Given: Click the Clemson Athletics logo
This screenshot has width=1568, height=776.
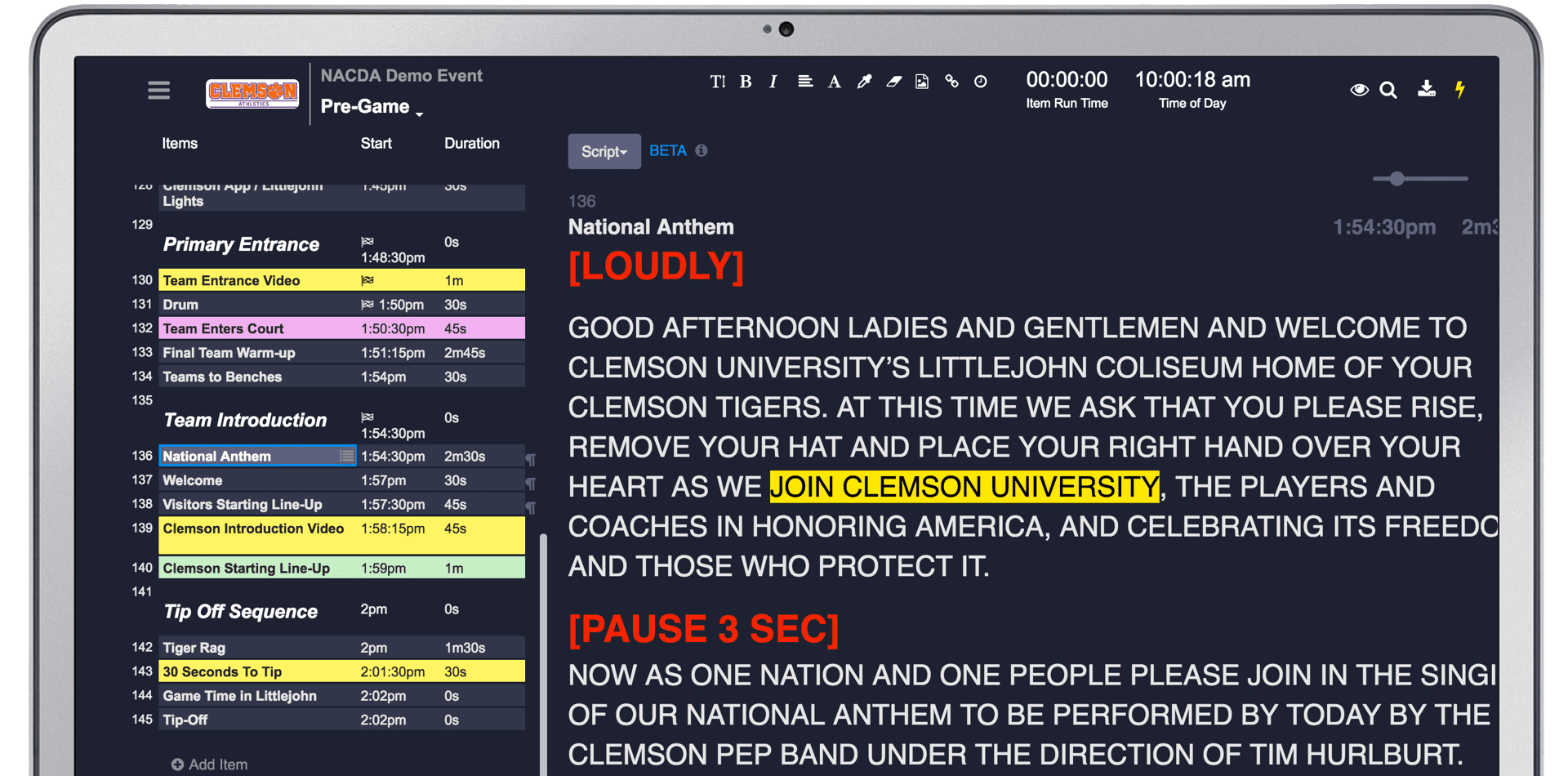Looking at the screenshot, I should pos(252,94).
